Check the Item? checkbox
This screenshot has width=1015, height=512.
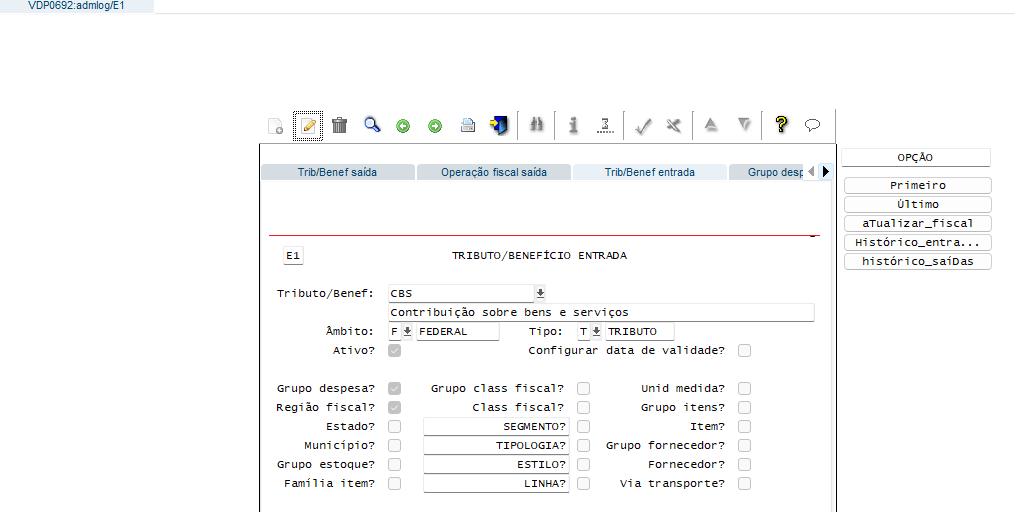click(744, 426)
